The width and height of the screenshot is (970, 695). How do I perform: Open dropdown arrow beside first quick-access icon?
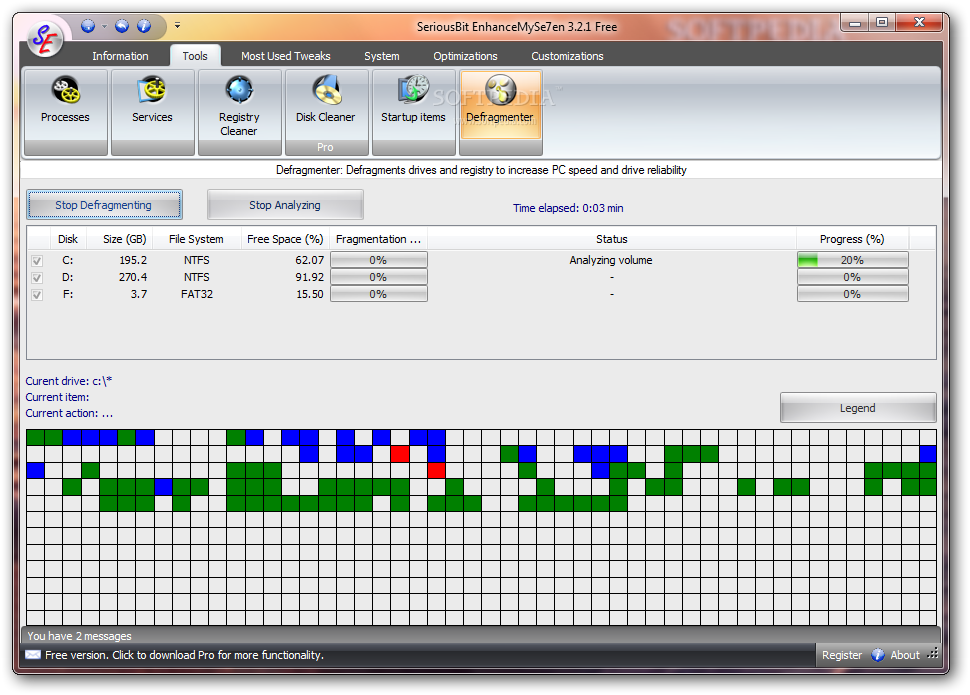(104, 26)
